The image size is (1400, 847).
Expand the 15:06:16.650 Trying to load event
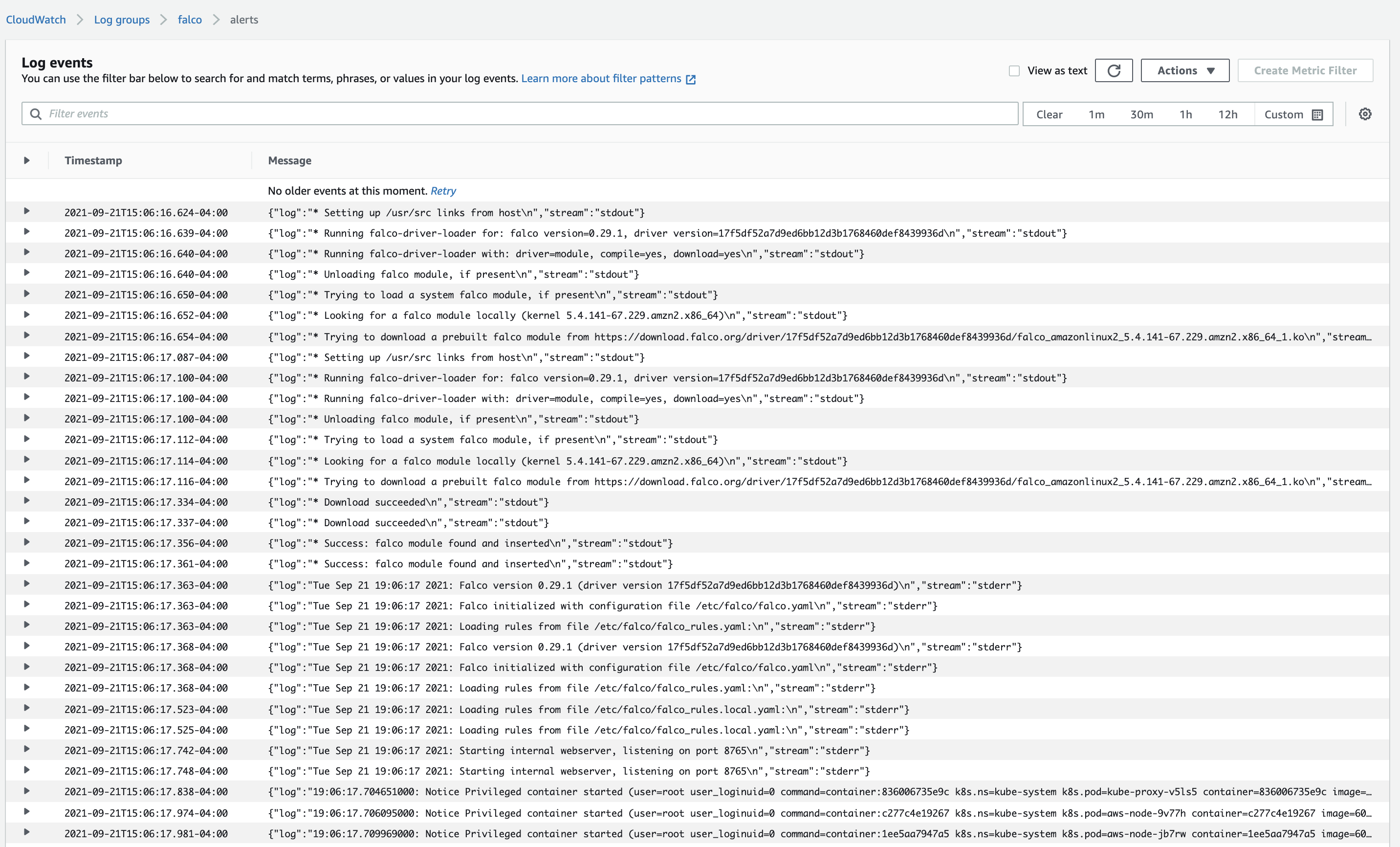click(27, 293)
